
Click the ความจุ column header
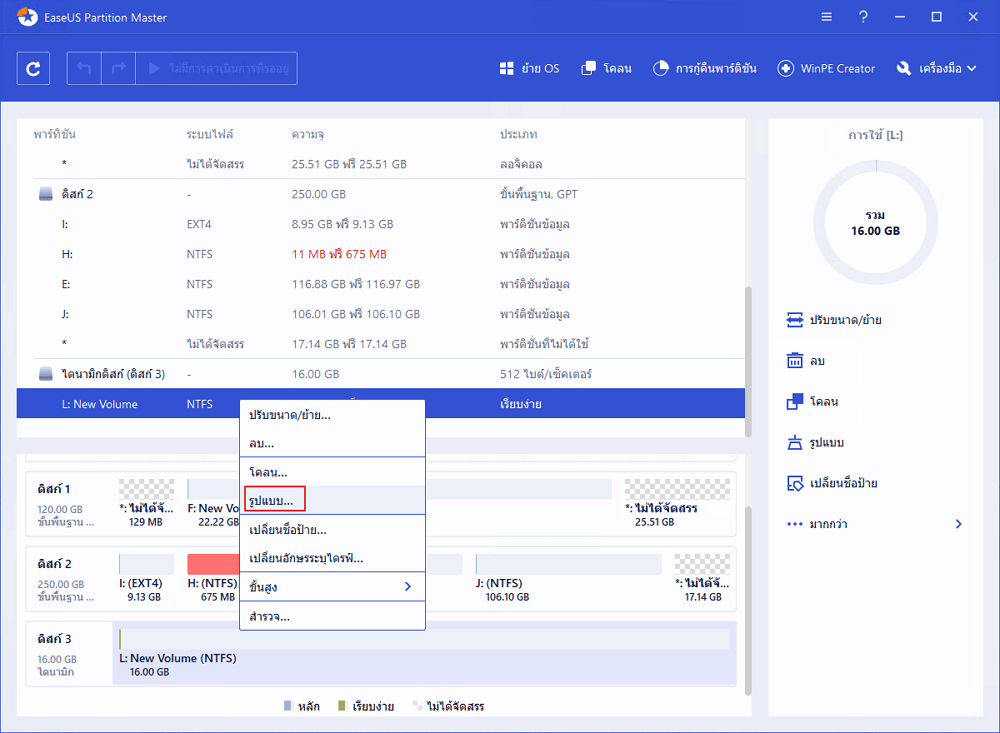(308, 134)
